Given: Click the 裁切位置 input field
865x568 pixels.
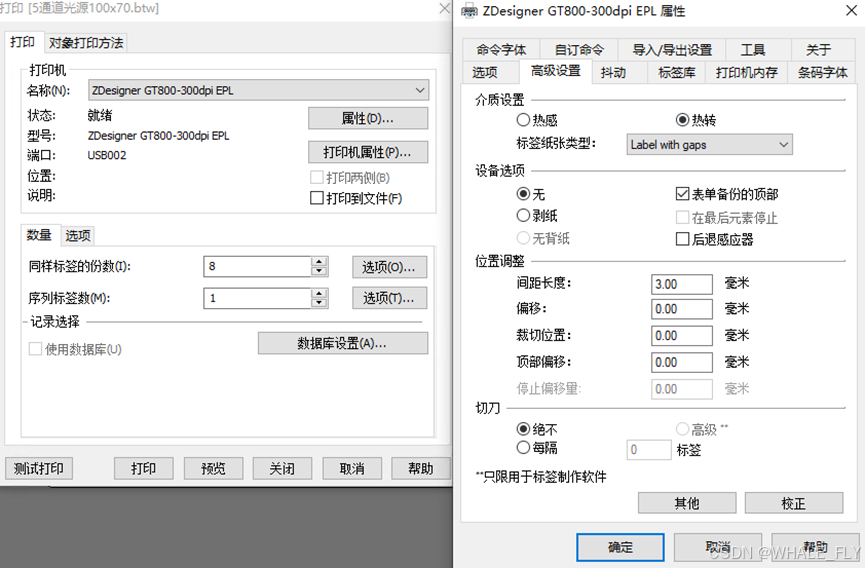Looking at the screenshot, I should pos(682,335).
